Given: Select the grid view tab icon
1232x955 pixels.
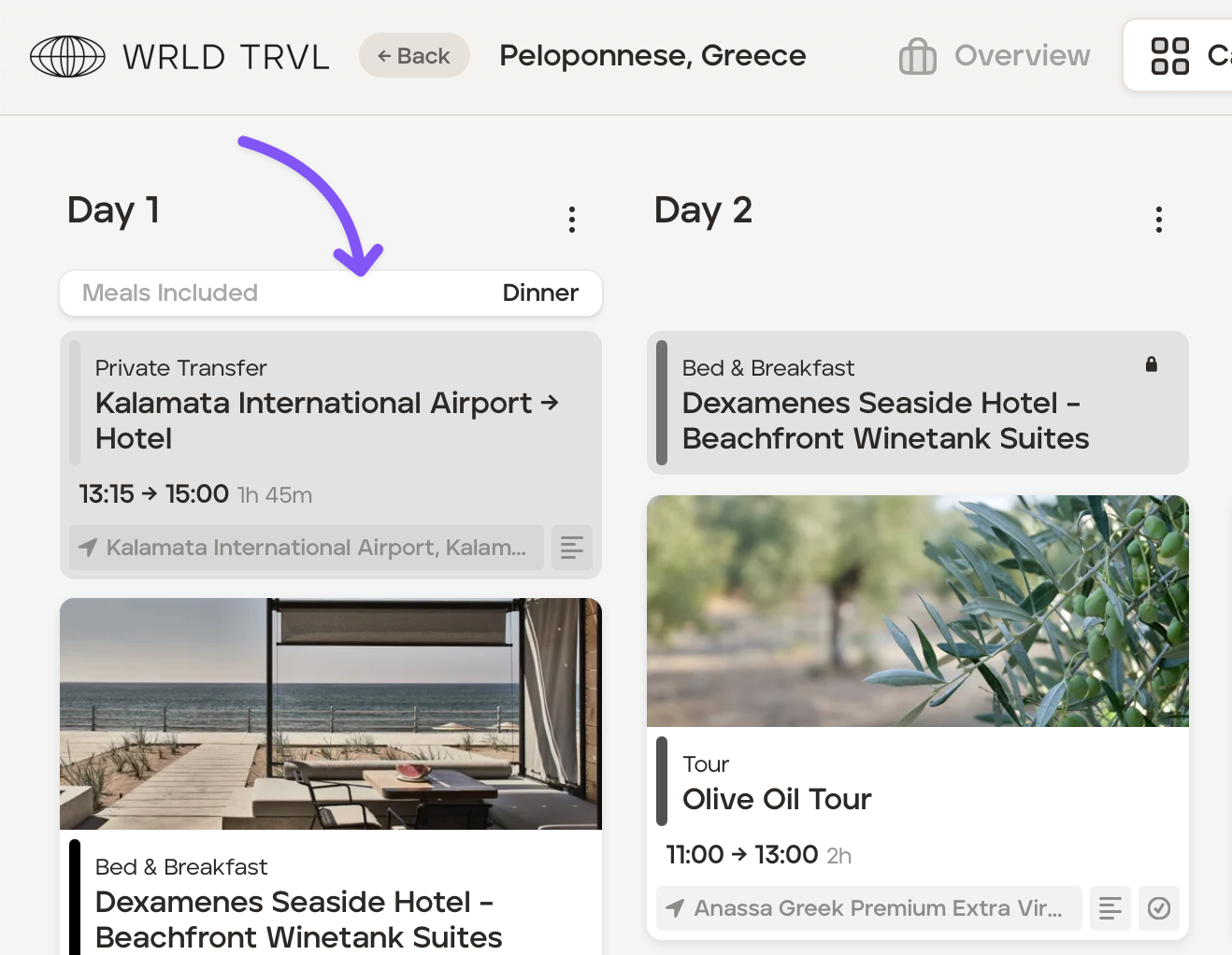Looking at the screenshot, I should [x=1169, y=56].
